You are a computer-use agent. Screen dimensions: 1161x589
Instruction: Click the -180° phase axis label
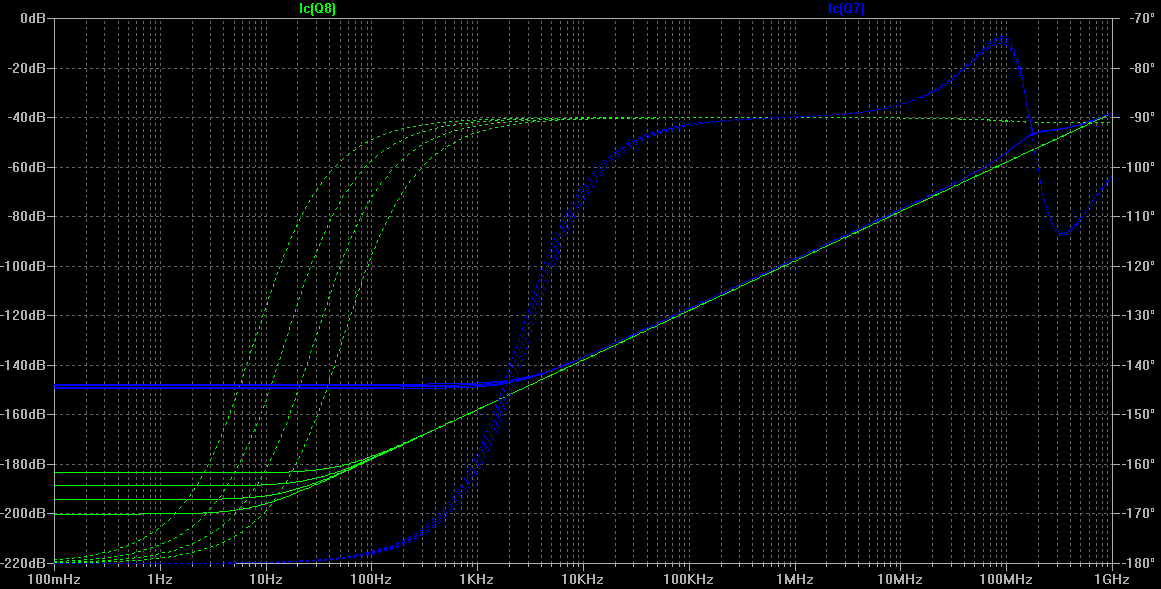point(1139,562)
